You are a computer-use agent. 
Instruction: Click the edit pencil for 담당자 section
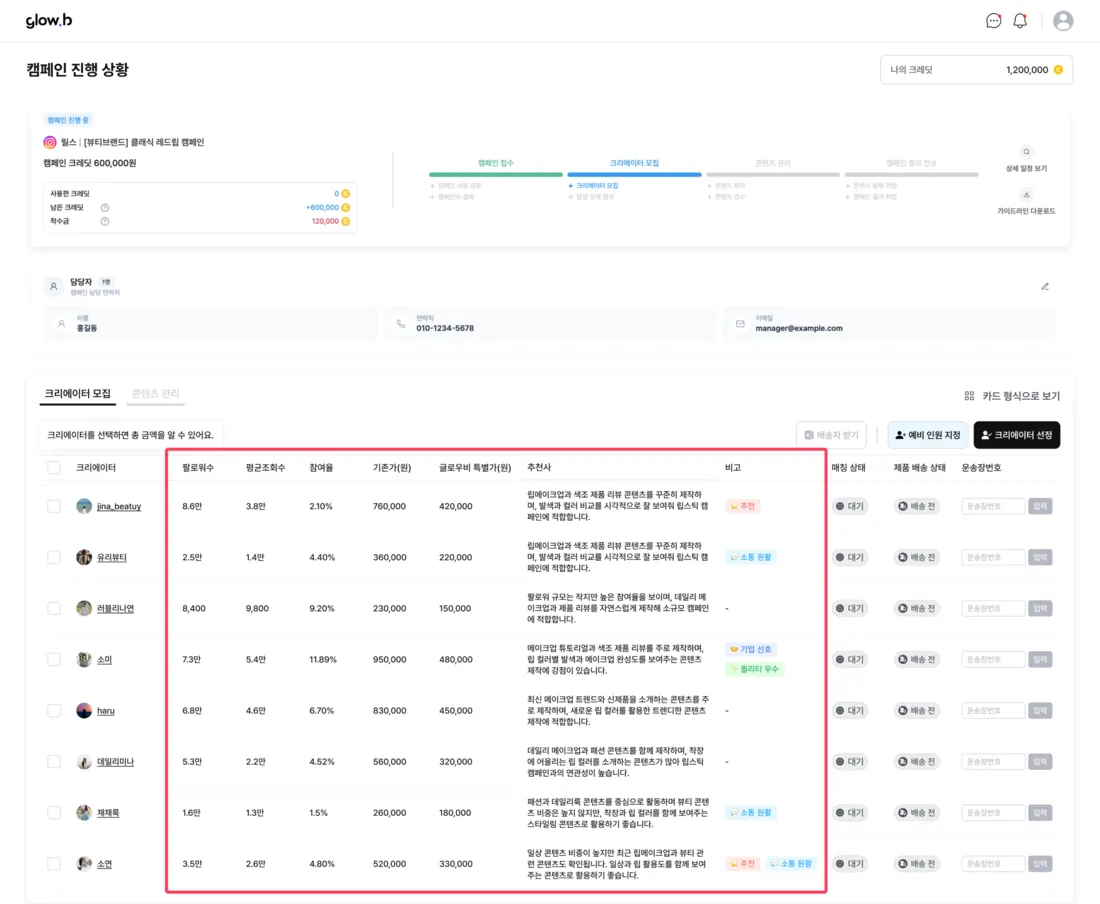(x=1045, y=286)
